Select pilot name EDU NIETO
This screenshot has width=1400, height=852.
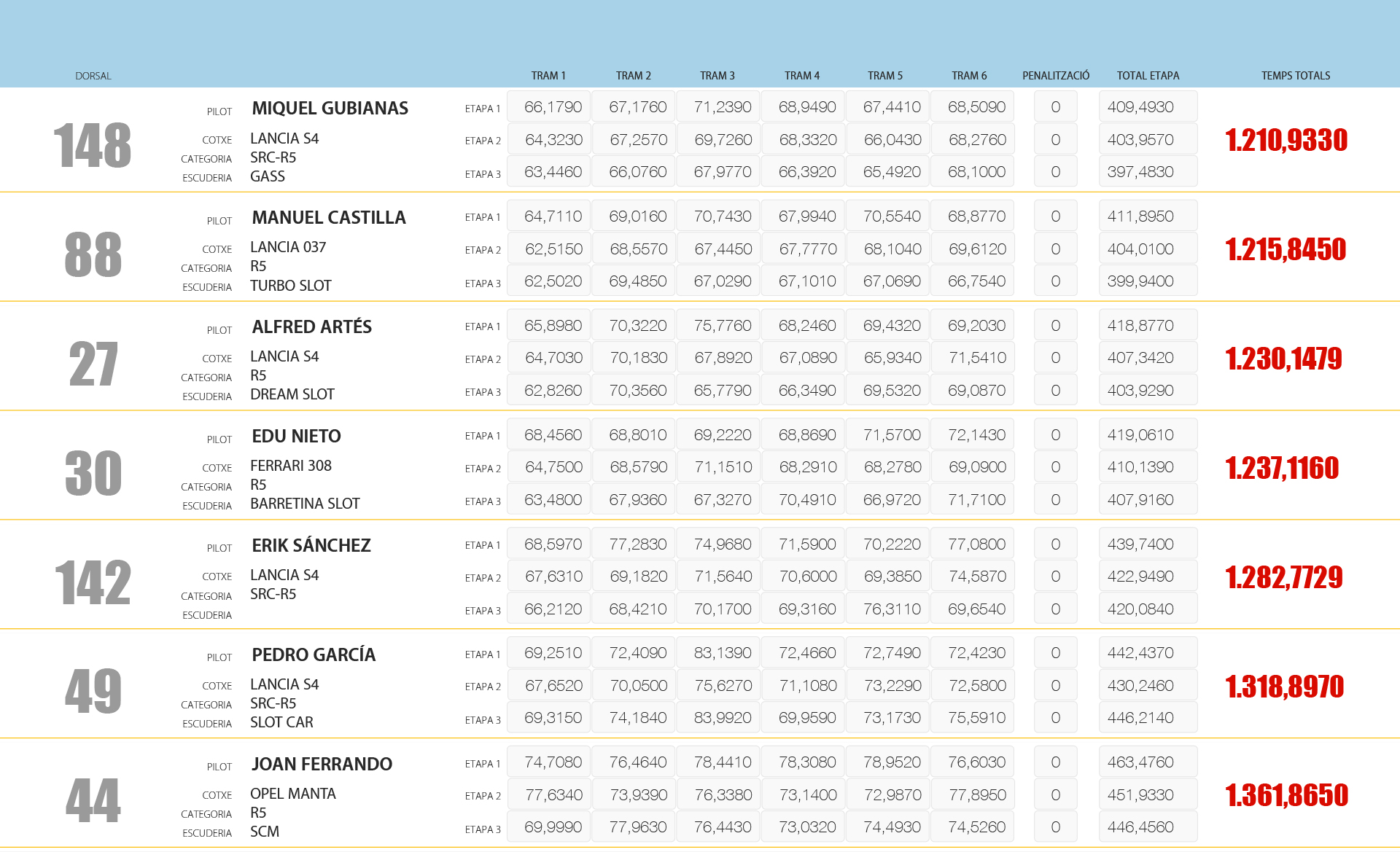pyautogui.click(x=296, y=437)
